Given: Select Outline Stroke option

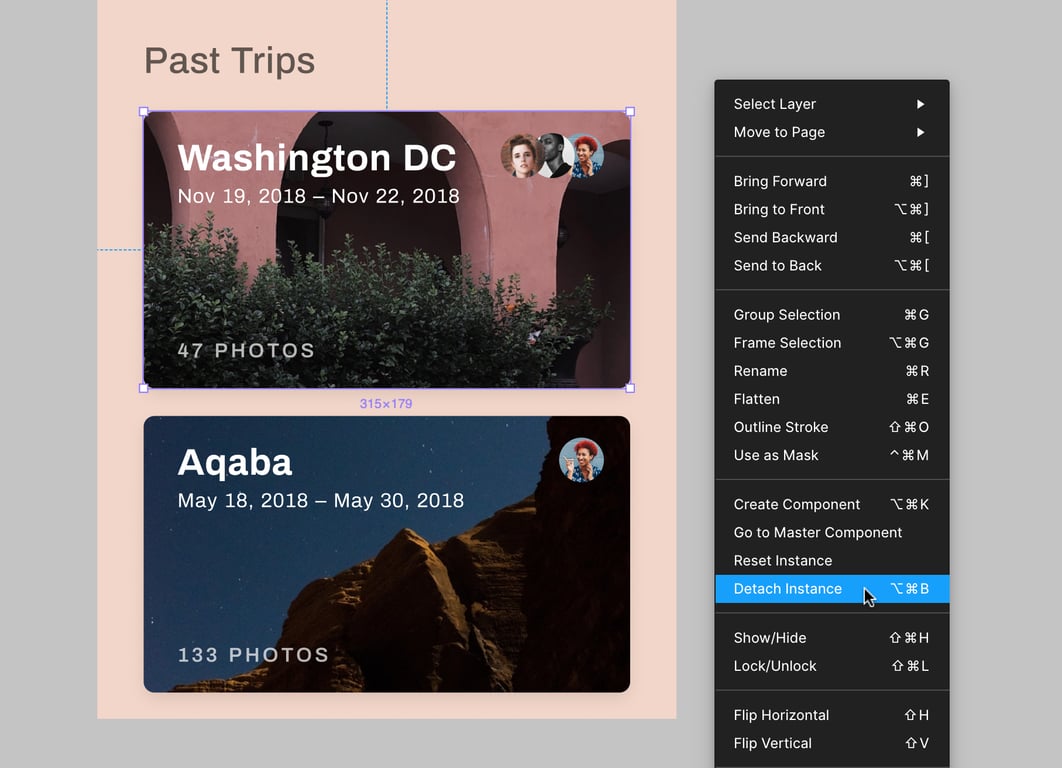Looking at the screenshot, I should point(780,427).
